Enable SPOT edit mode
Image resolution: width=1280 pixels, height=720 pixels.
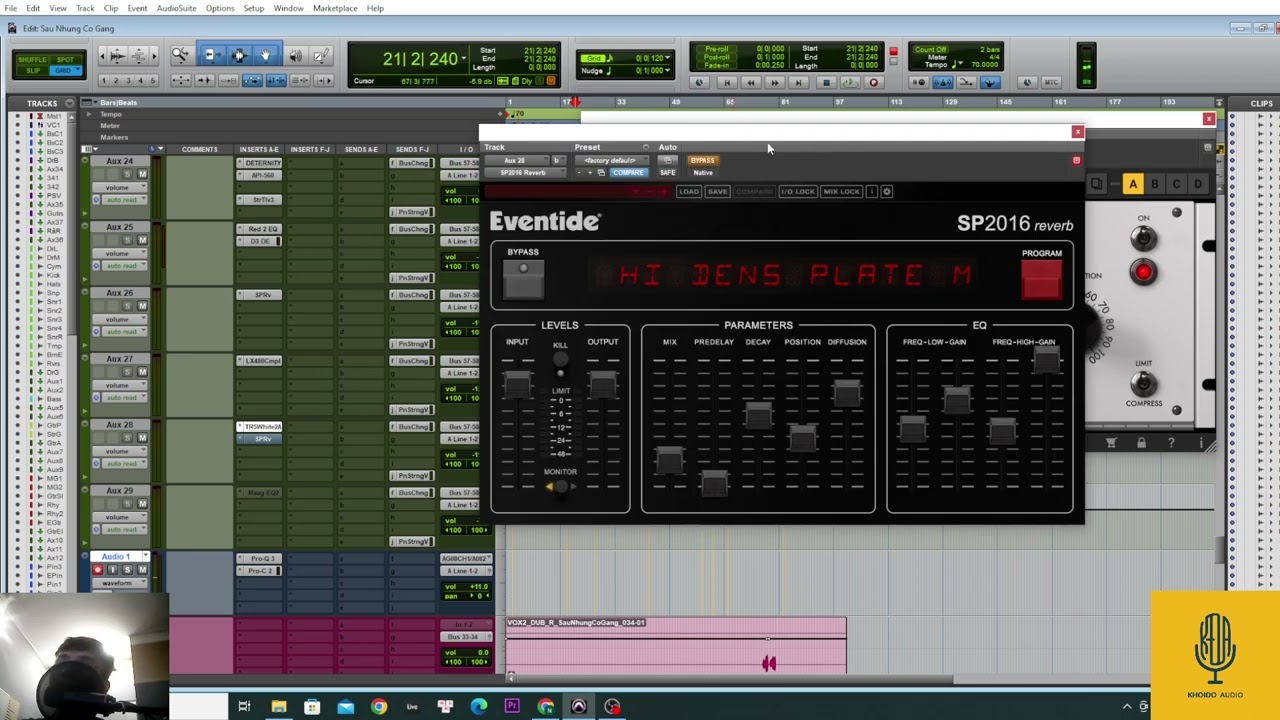[64, 59]
